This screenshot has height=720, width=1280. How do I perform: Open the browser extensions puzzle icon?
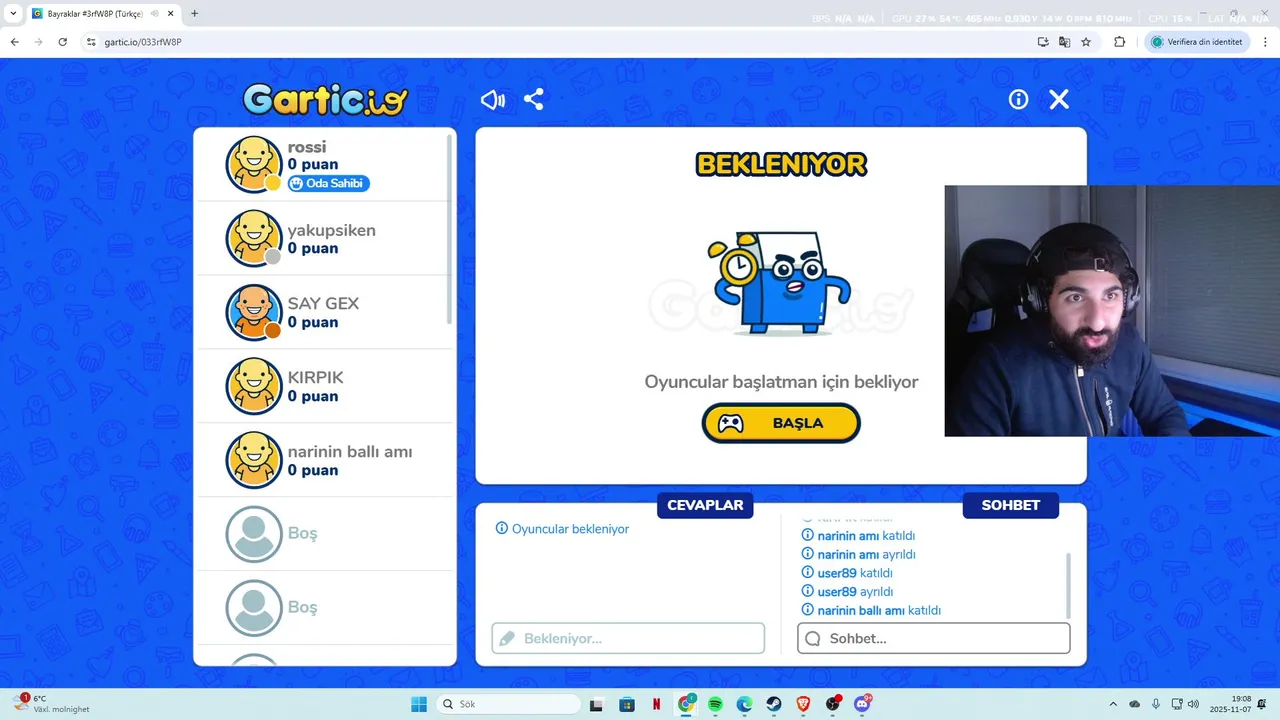[x=1119, y=42]
